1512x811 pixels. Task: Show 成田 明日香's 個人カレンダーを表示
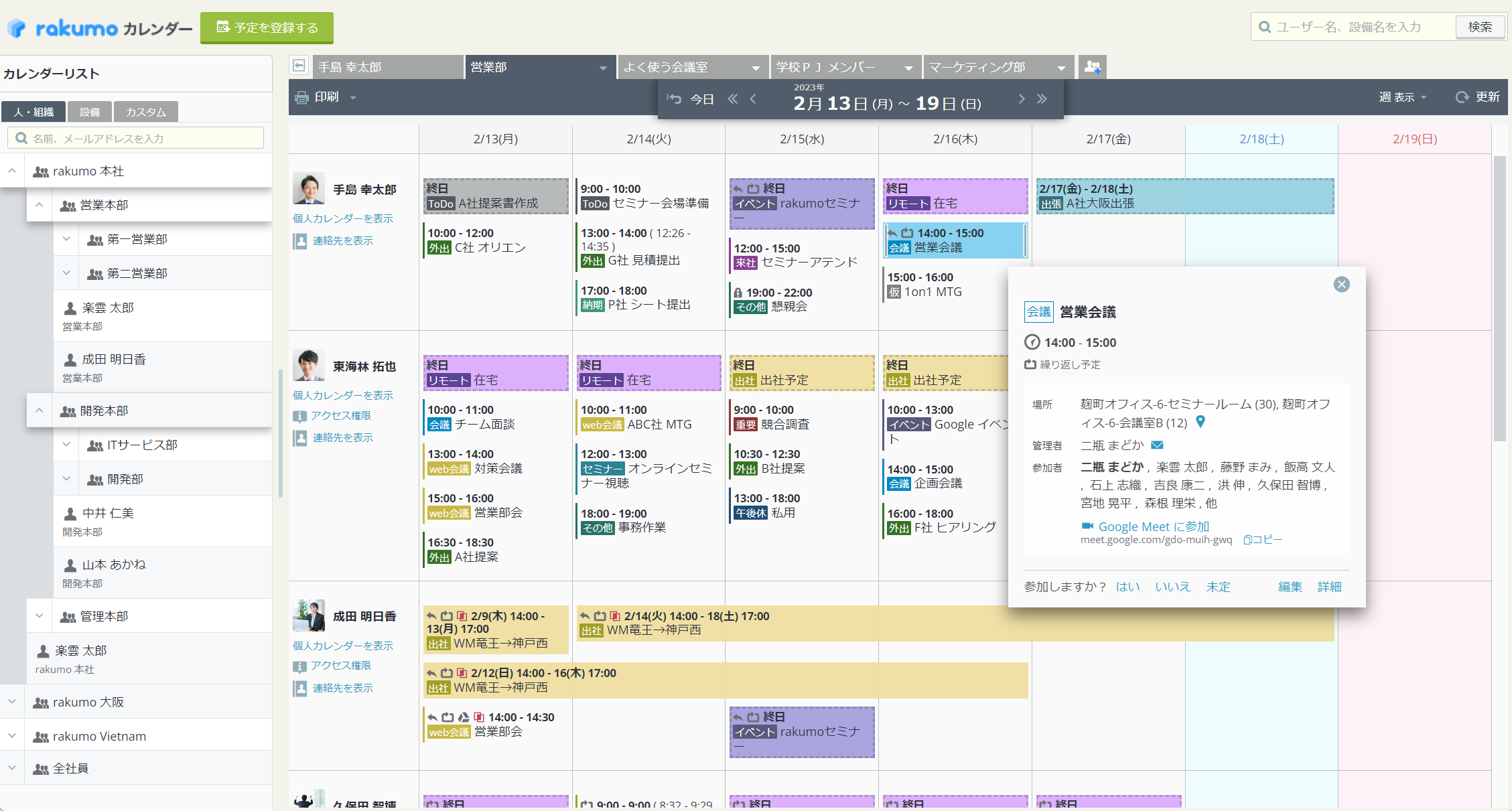pos(343,646)
